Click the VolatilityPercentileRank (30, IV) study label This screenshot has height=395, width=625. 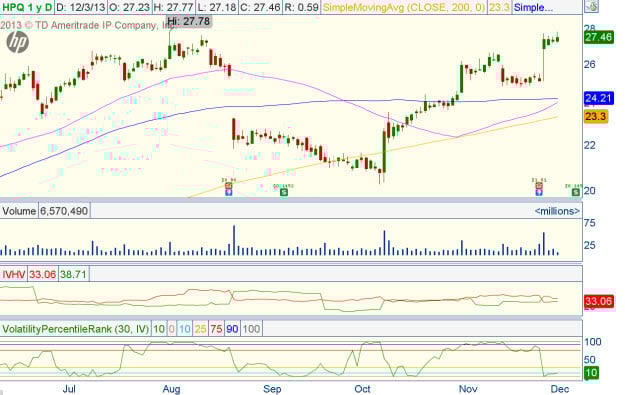(75, 329)
